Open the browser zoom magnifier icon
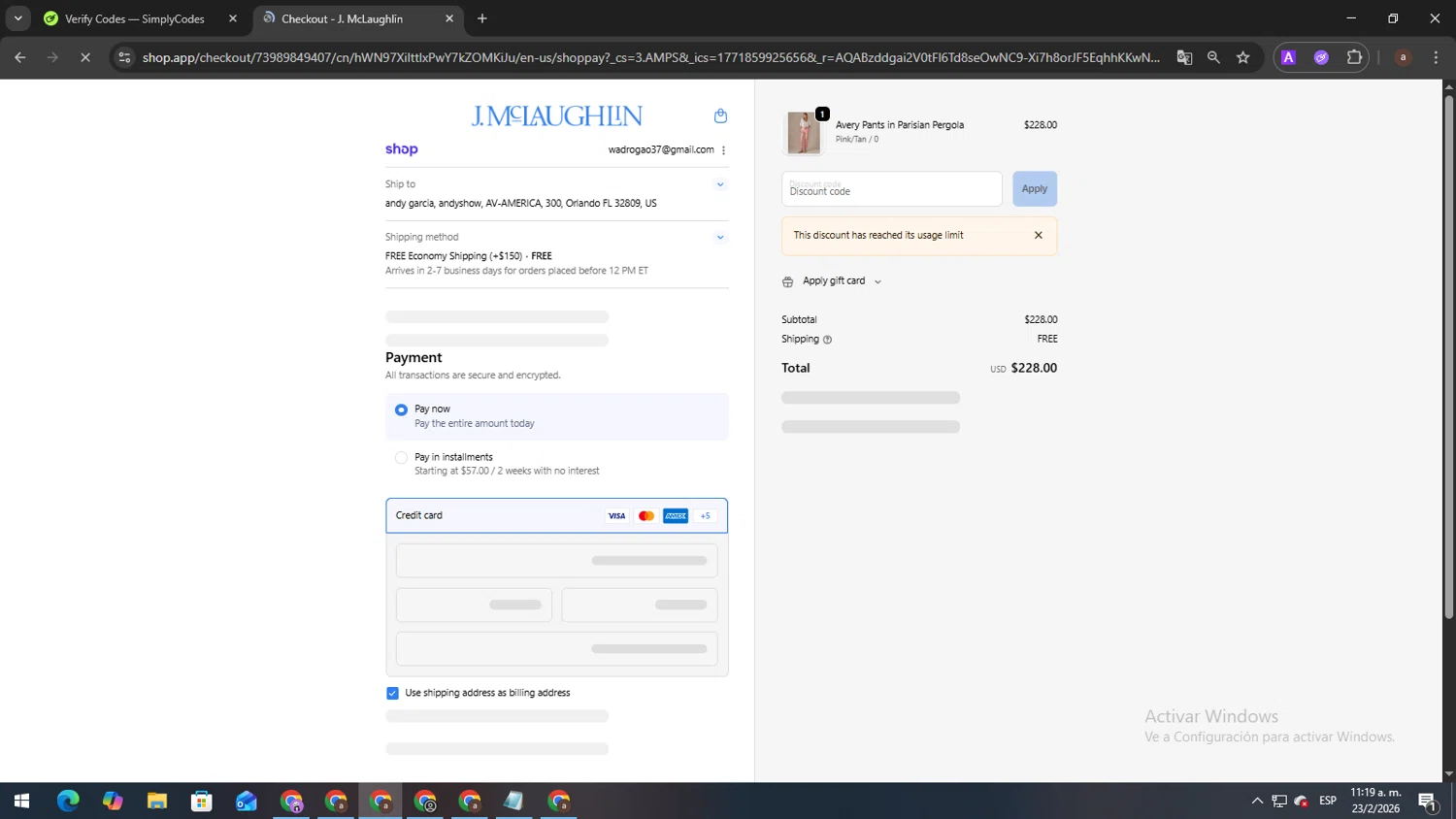This screenshot has width=1456, height=819. (x=1213, y=58)
